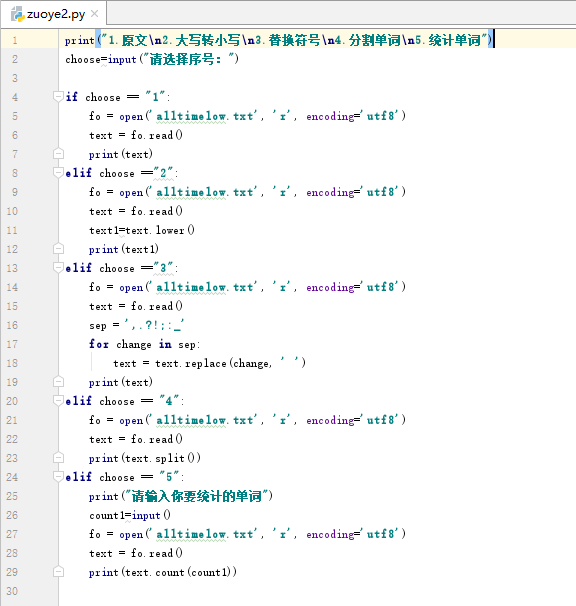Click line number 30 in the gutter
The height and width of the screenshot is (606, 576).
(12, 591)
